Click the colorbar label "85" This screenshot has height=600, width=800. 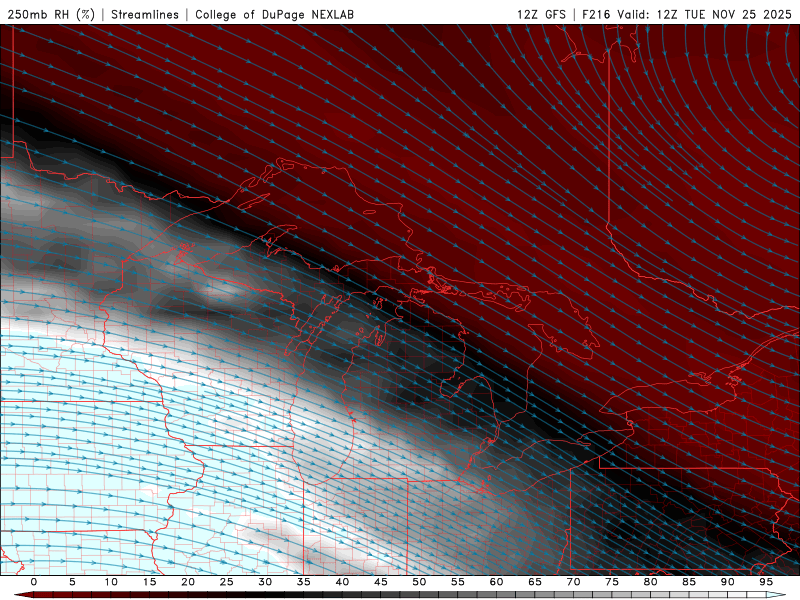[x=689, y=582]
